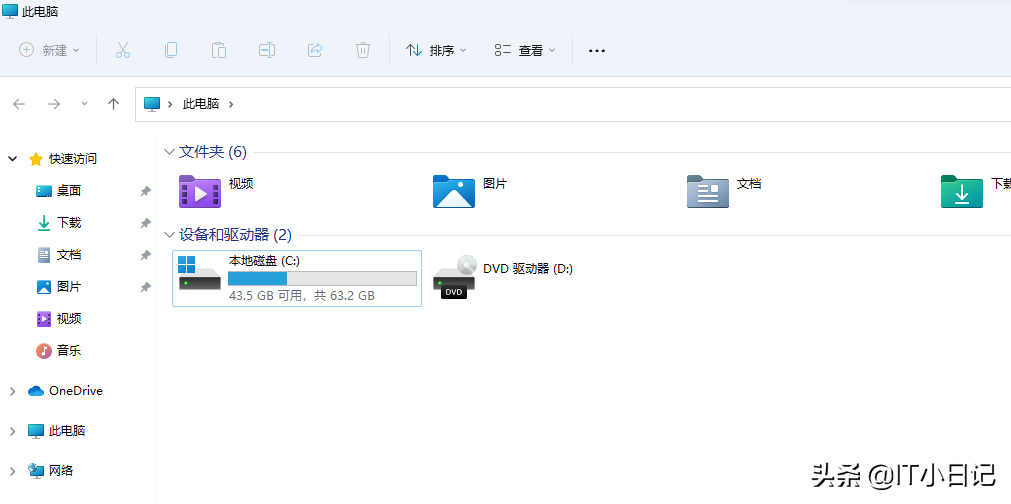Select OneDrive in the sidebar
Image resolution: width=1011 pixels, height=504 pixels.
point(75,391)
